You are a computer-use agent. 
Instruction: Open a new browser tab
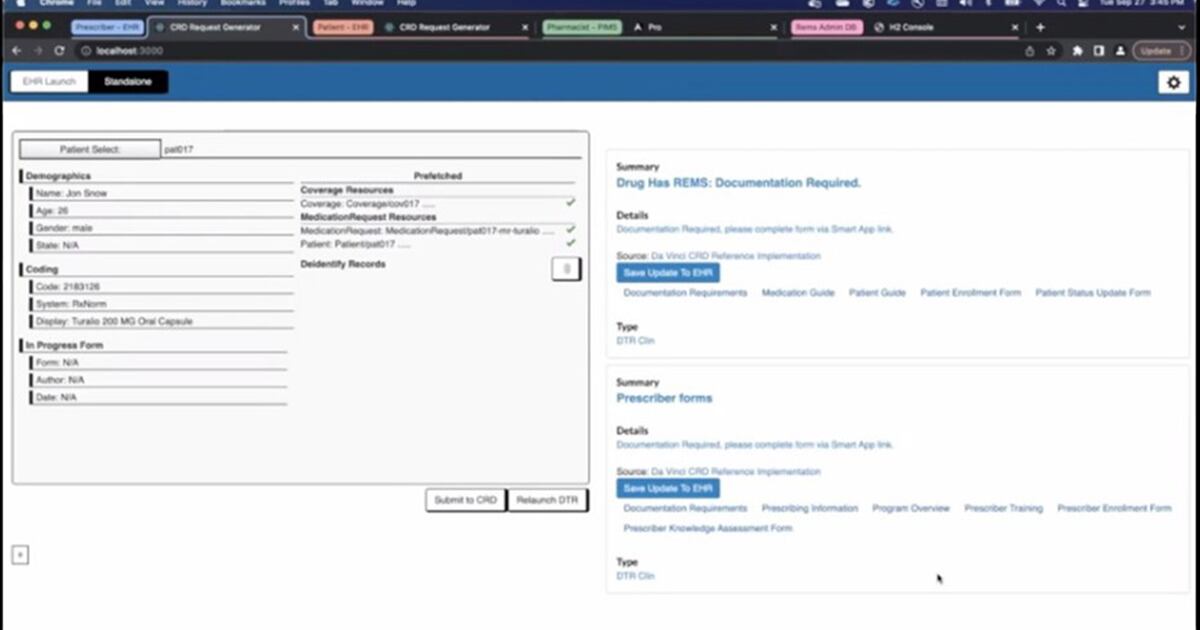[x=1040, y=27]
